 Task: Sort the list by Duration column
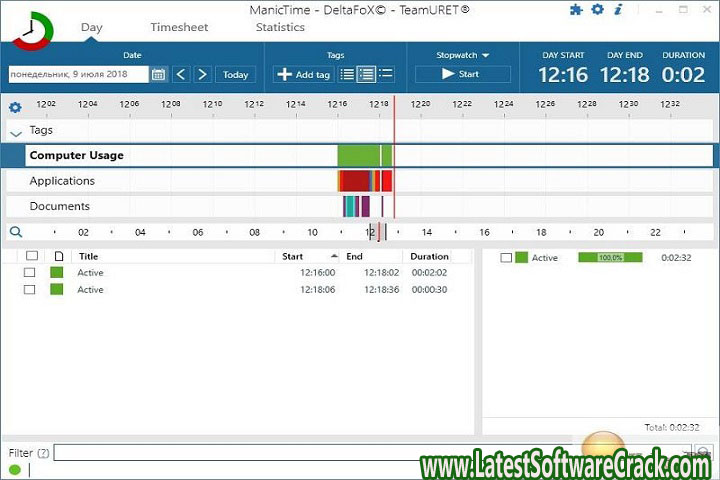tap(430, 256)
